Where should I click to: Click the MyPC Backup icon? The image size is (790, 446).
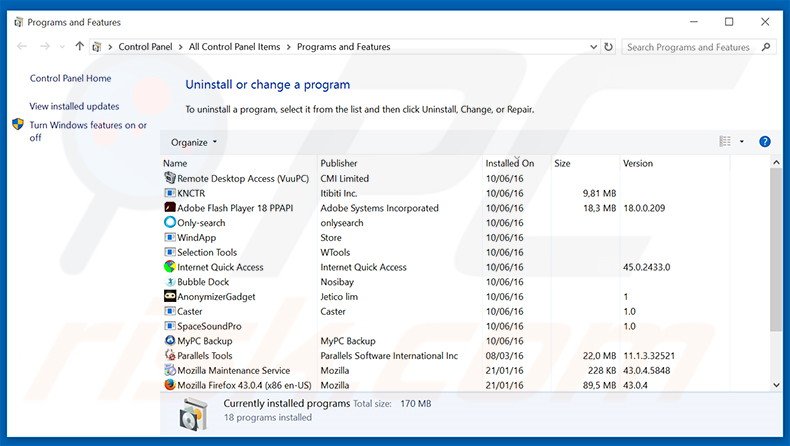tap(170, 341)
